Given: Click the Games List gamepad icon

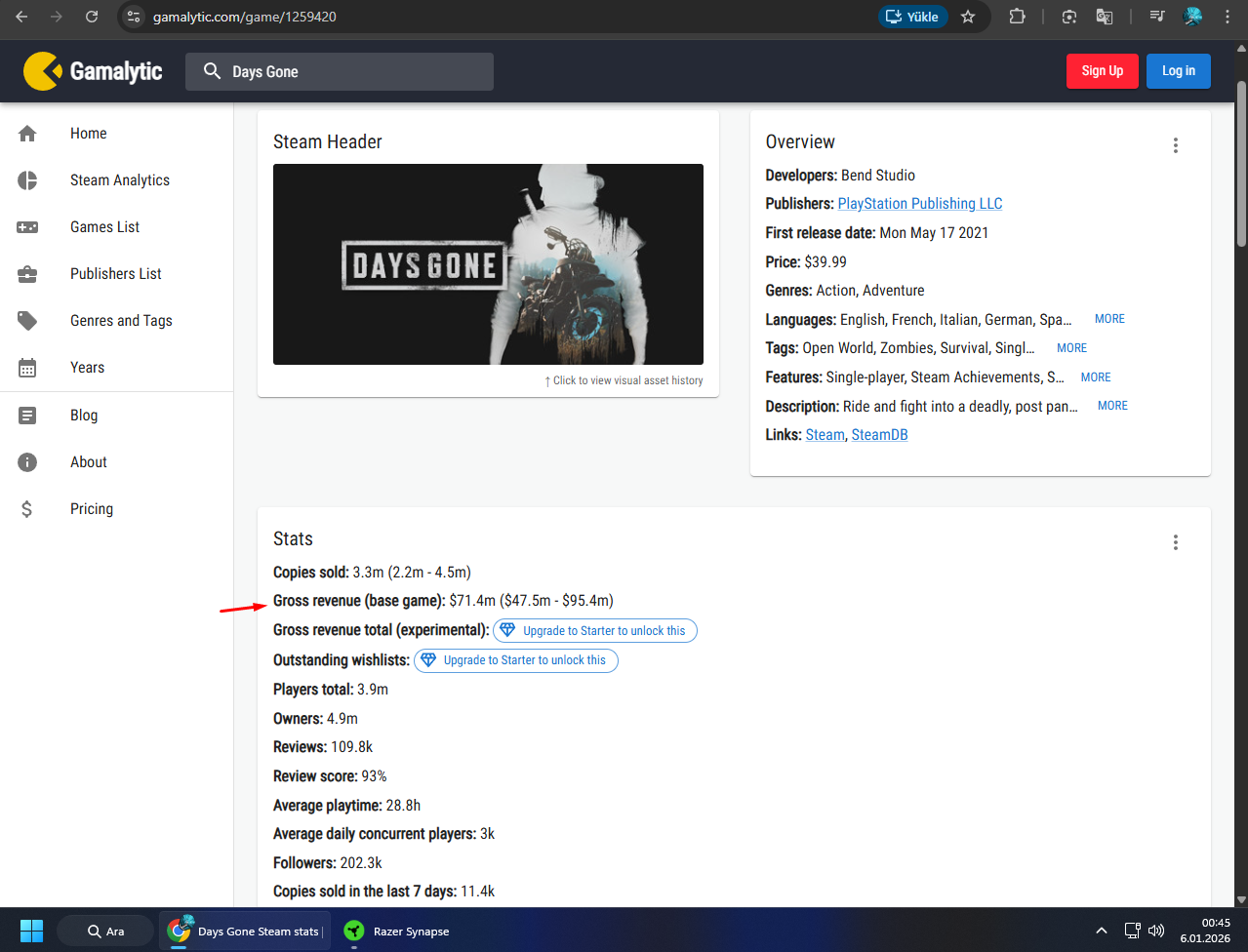Looking at the screenshot, I should pyautogui.click(x=27, y=226).
